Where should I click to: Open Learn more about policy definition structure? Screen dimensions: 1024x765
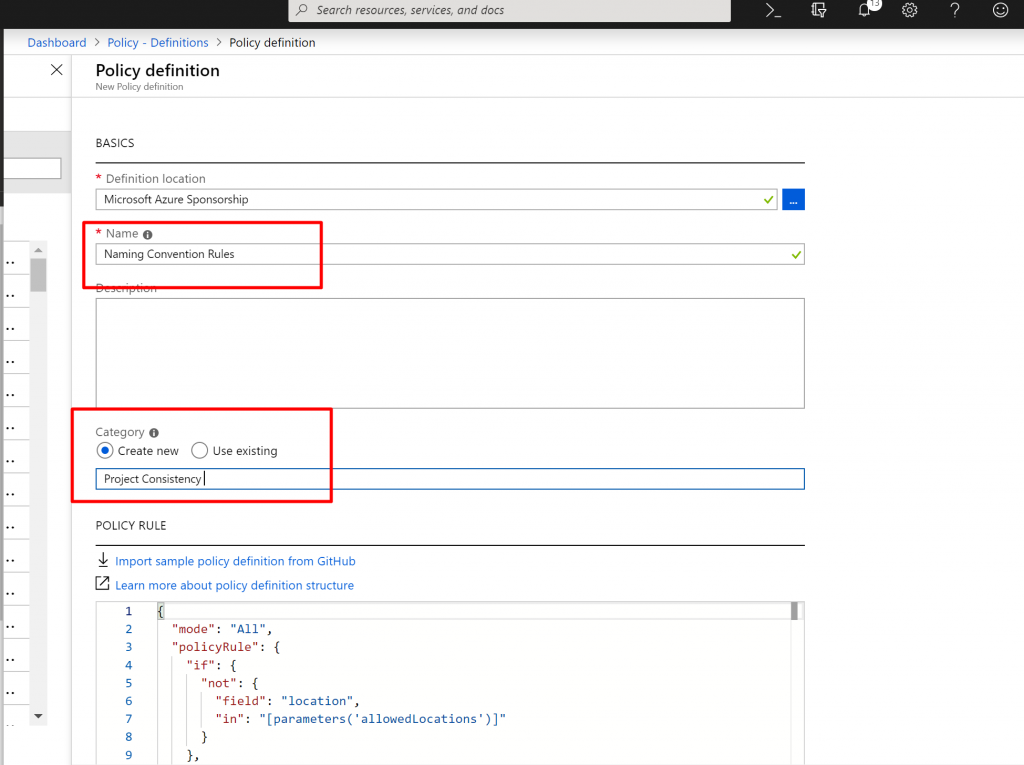[234, 585]
